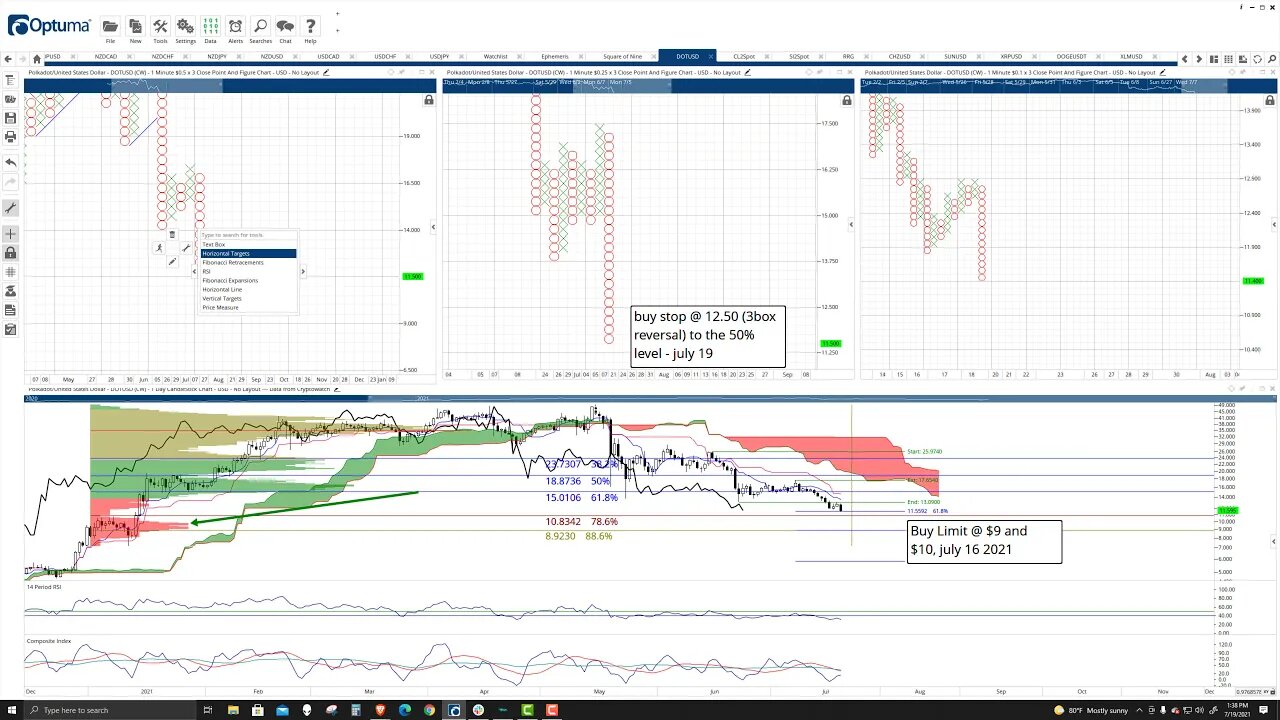This screenshot has width=1280, height=720.
Task: Switch to the Watchlist tab
Action: (x=495, y=57)
